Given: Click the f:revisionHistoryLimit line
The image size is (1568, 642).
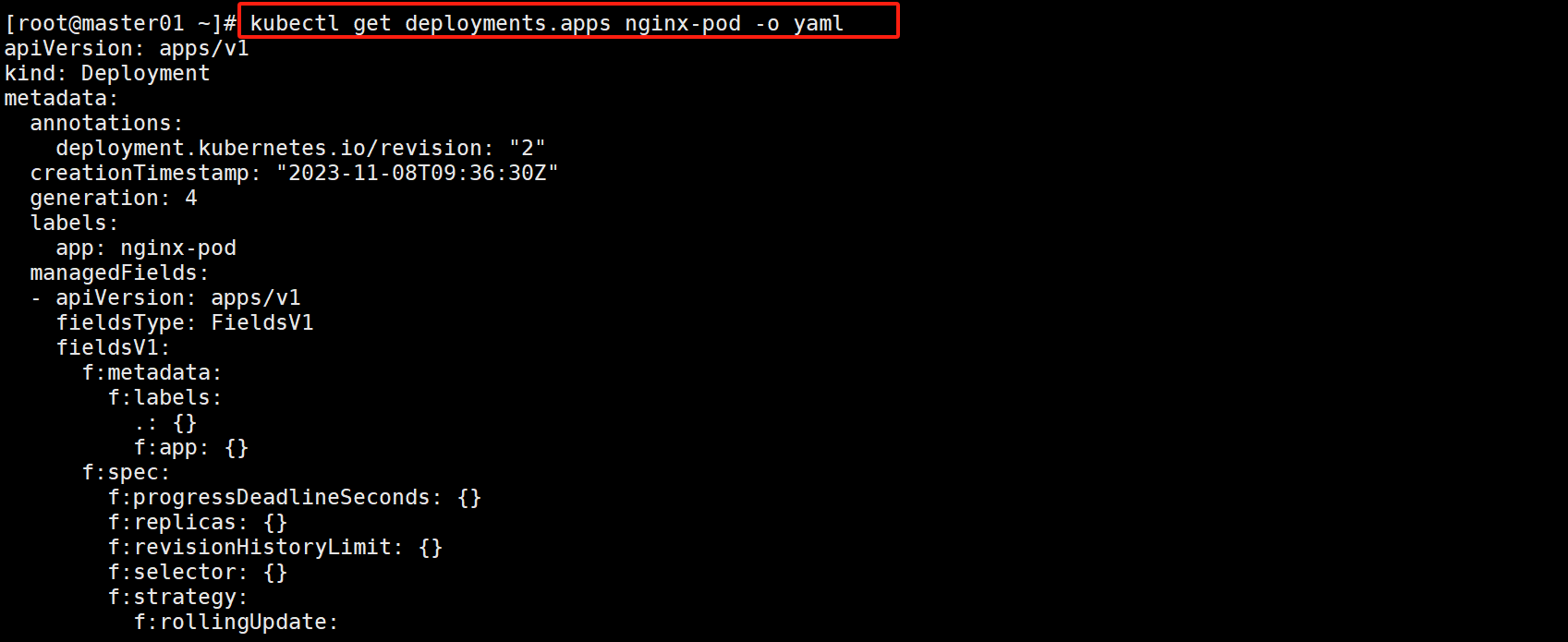Looking at the screenshot, I should tap(275, 547).
